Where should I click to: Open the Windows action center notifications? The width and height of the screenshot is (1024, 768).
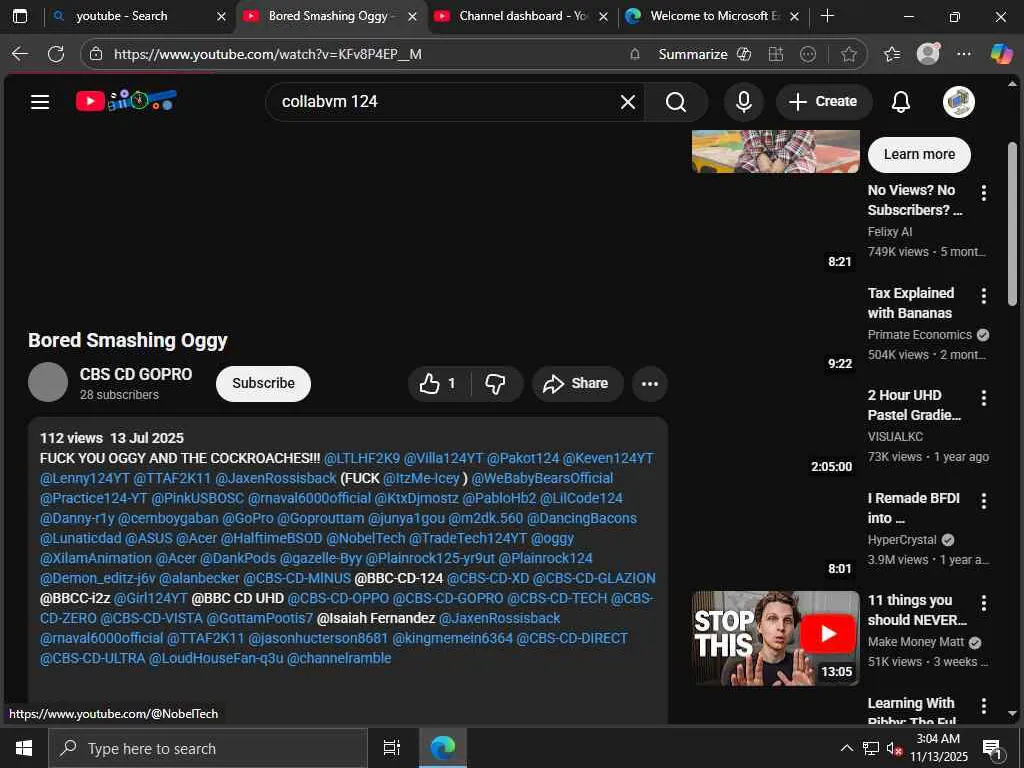pos(993,749)
